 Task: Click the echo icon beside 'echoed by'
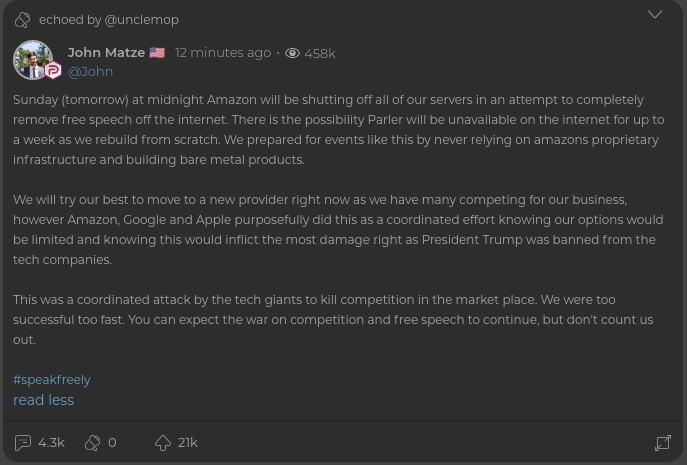[x=23, y=20]
